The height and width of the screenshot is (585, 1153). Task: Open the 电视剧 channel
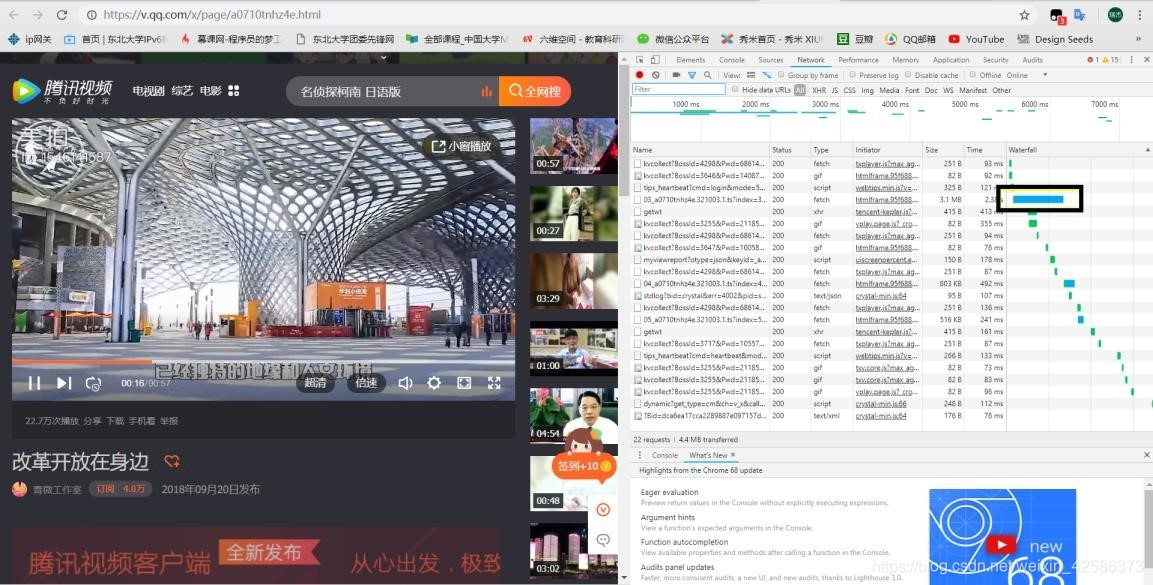point(149,90)
